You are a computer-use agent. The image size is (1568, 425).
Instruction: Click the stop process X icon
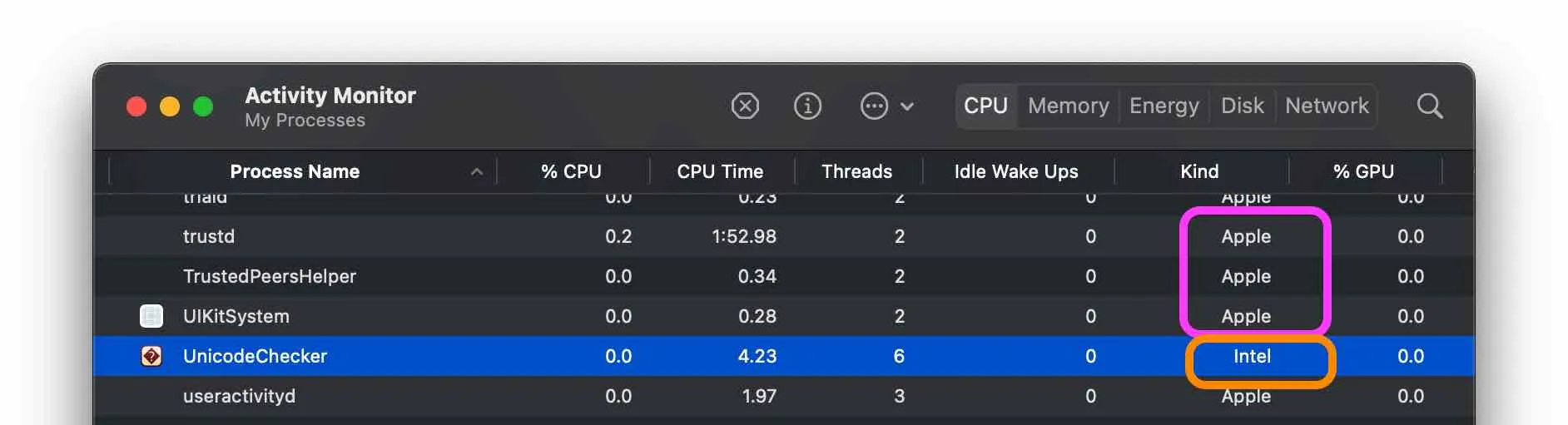(x=745, y=106)
